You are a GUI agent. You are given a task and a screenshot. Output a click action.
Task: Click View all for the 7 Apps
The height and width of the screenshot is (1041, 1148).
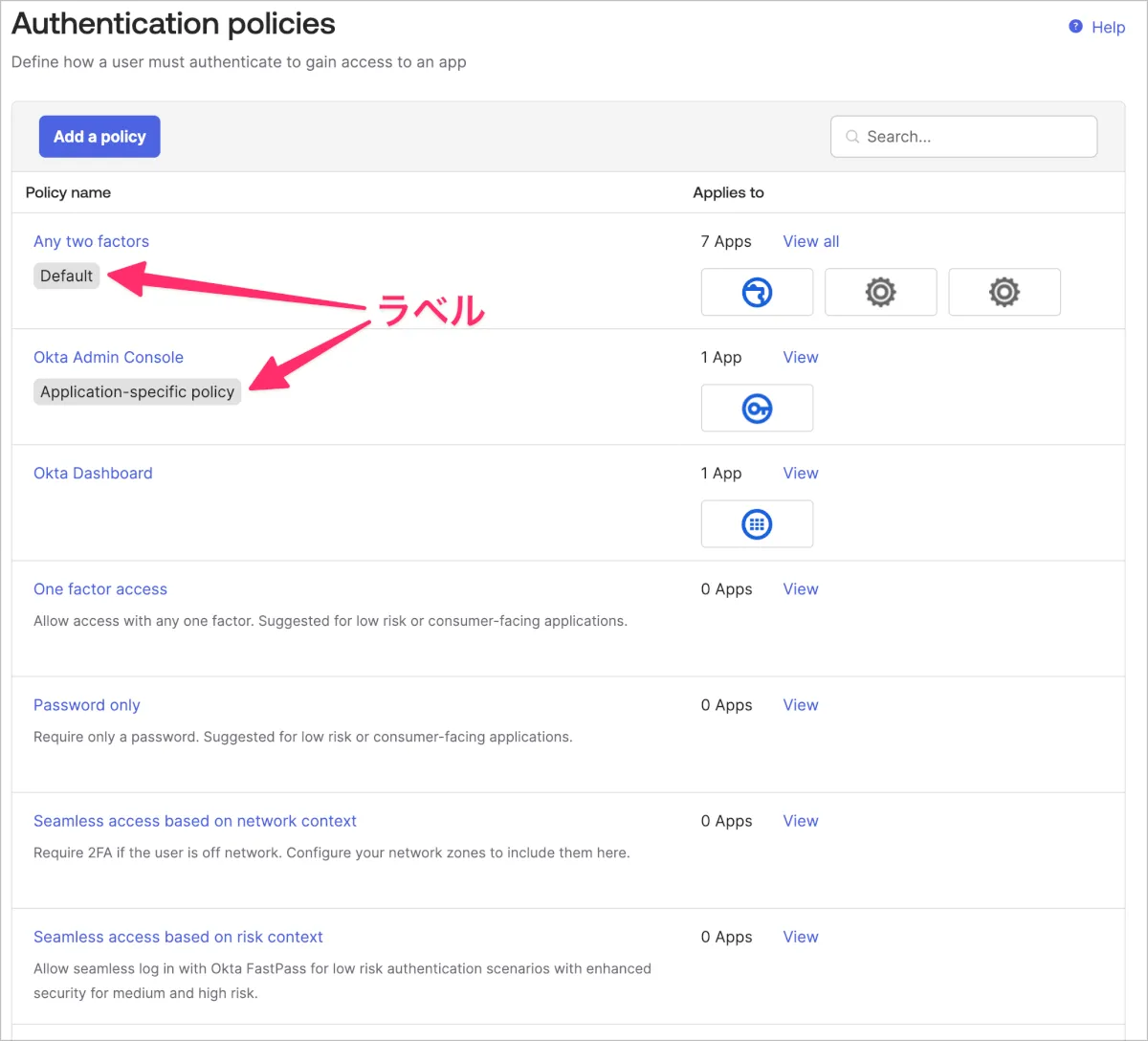[811, 241]
